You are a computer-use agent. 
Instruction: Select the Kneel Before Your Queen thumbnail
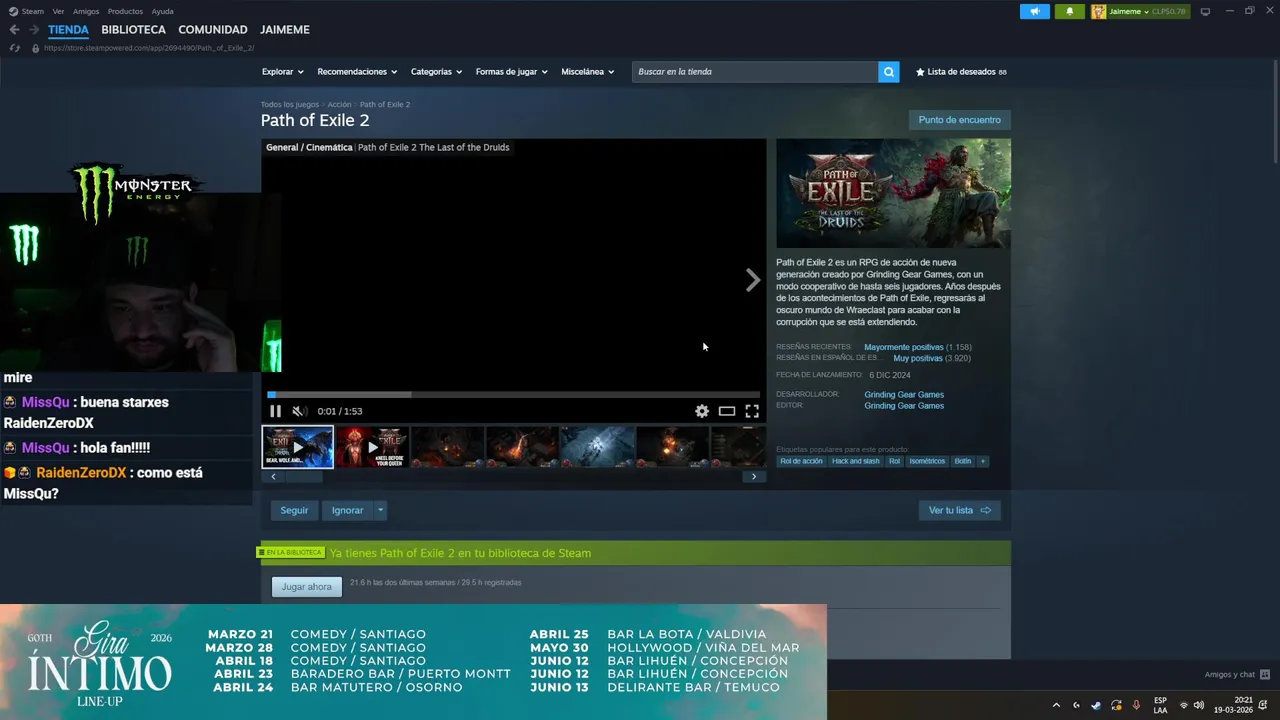pos(372,447)
